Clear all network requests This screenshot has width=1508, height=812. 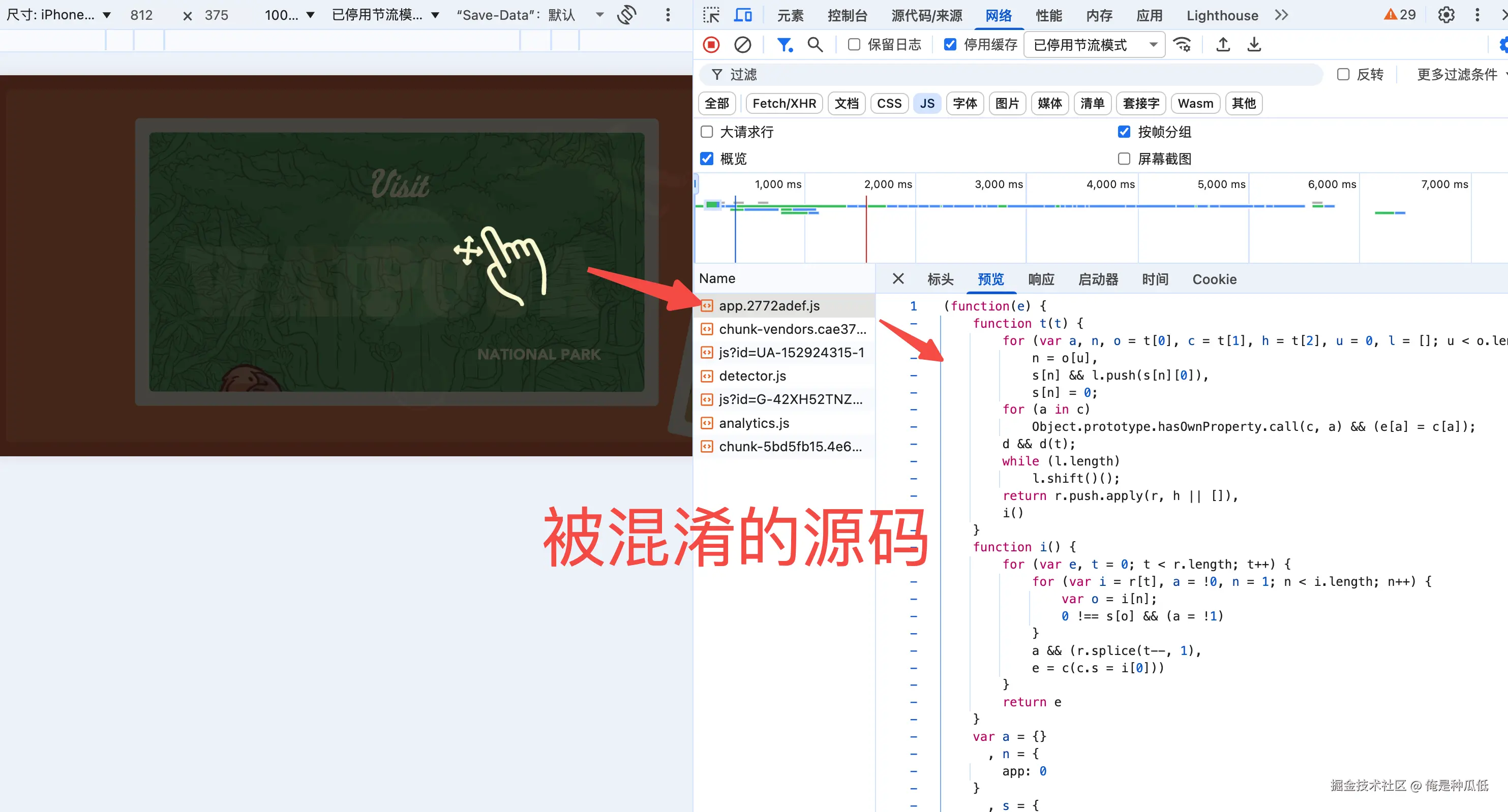[x=742, y=44]
